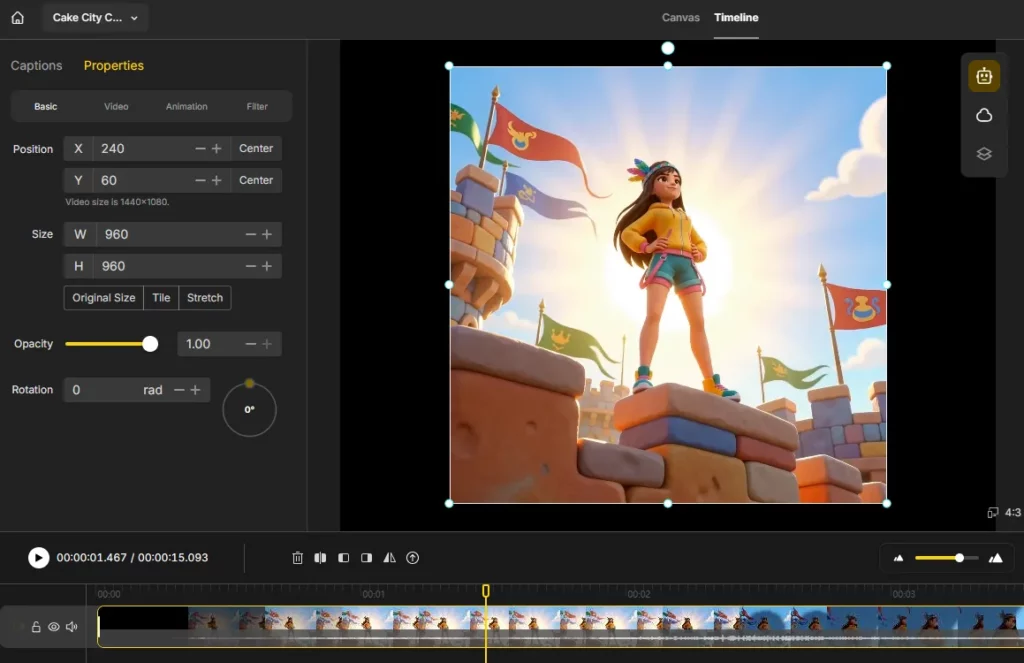This screenshot has width=1024, height=663.
Task: Trim the clip start to the playhead
Action: pos(344,558)
